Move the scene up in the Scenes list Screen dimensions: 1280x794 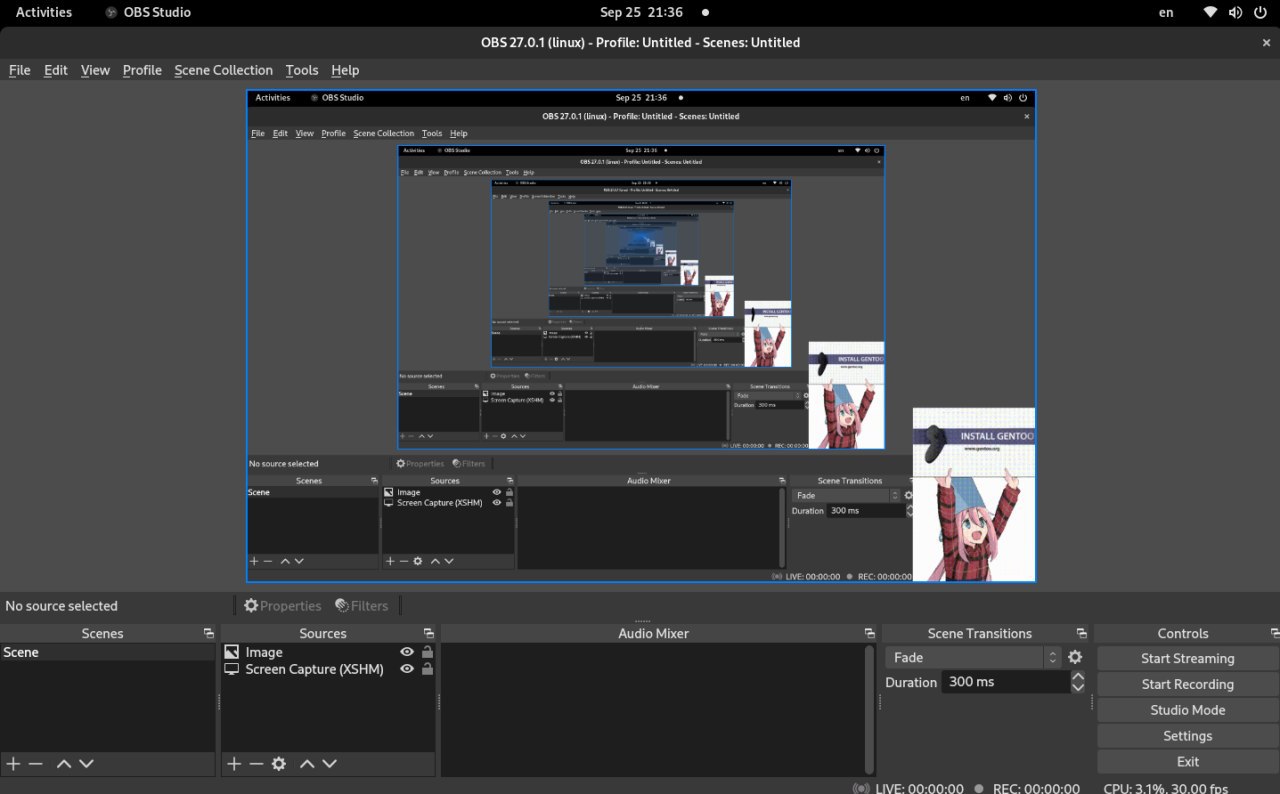[x=63, y=763]
